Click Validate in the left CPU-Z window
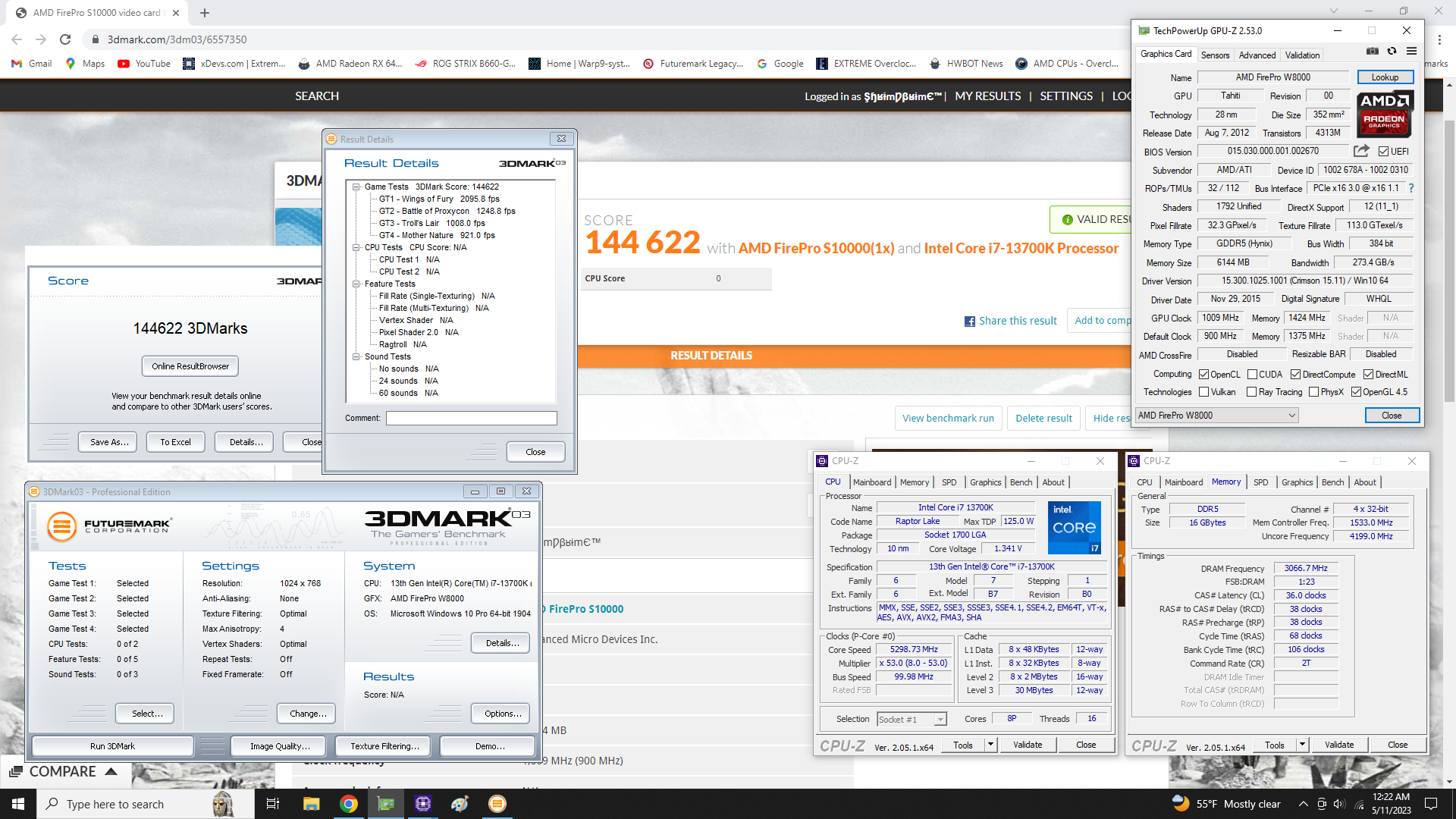The width and height of the screenshot is (1456, 819). coord(1028,745)
